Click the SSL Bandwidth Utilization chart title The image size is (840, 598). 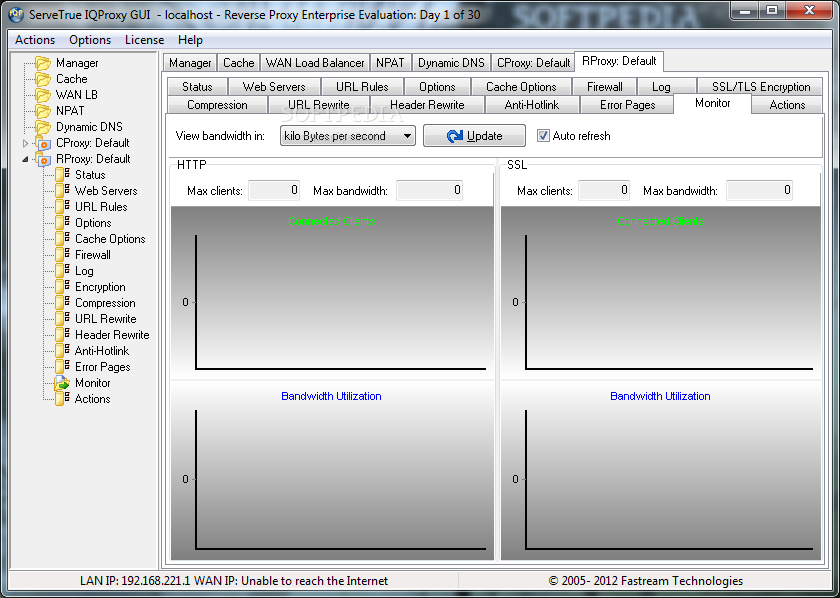[660, 396]
